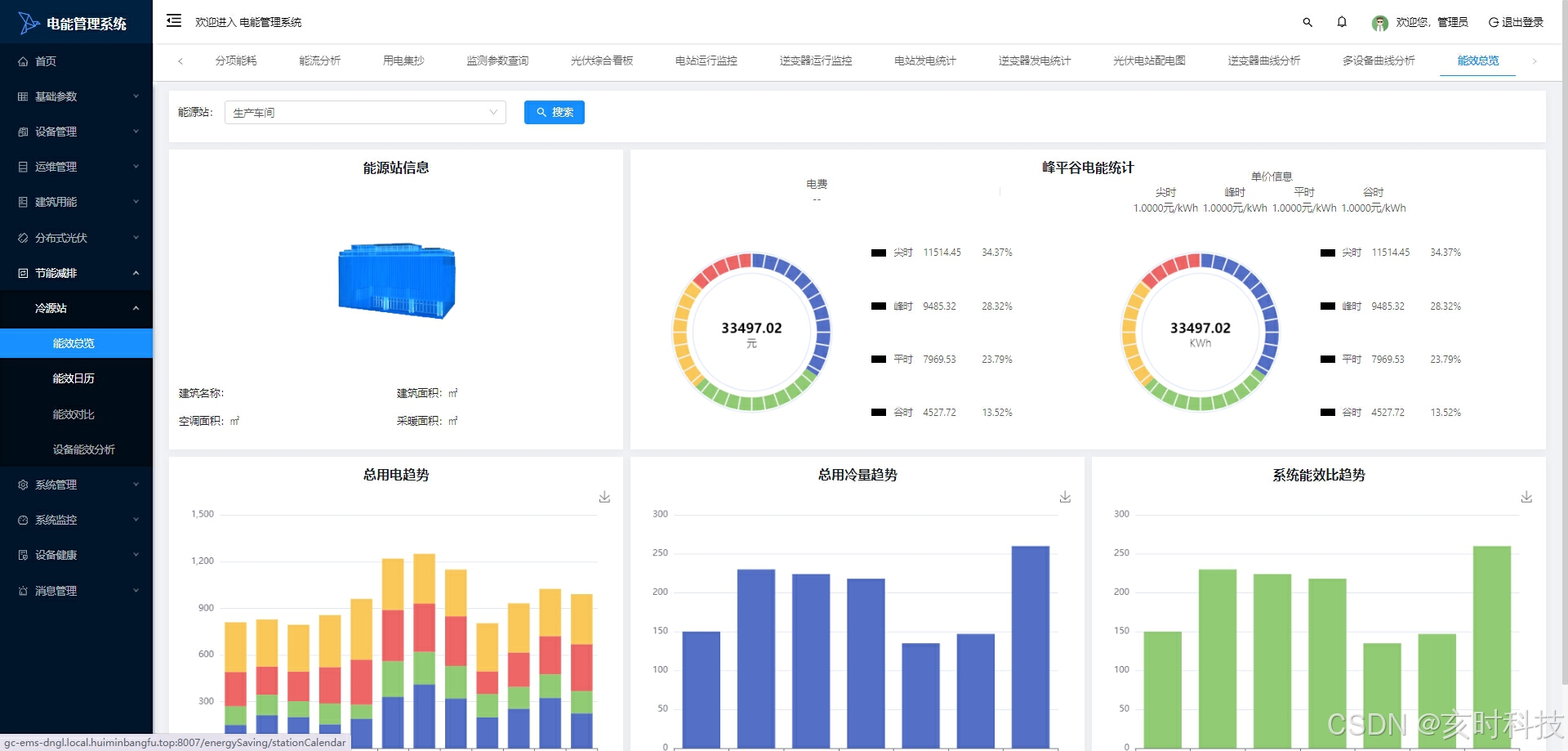The image size is (1568, 751).
Task: Collapse the 冷源站 sidebar section
Action: coord(76,308)
